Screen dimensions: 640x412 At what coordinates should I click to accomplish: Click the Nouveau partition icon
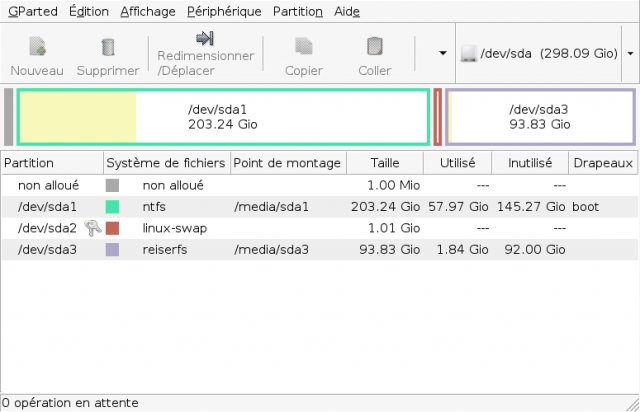click(x=37, y=46)
